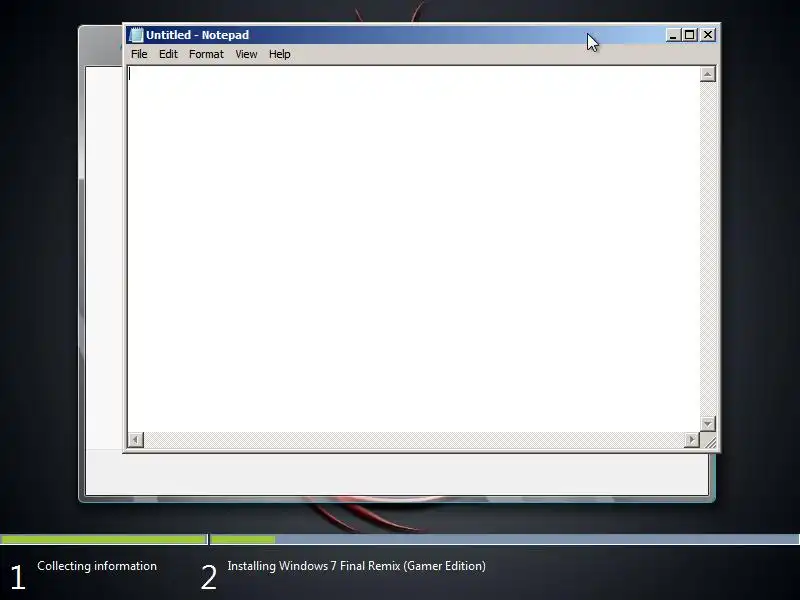Click the Collecting information step label
The image size is (800, 600).
(x=97, y=566)
